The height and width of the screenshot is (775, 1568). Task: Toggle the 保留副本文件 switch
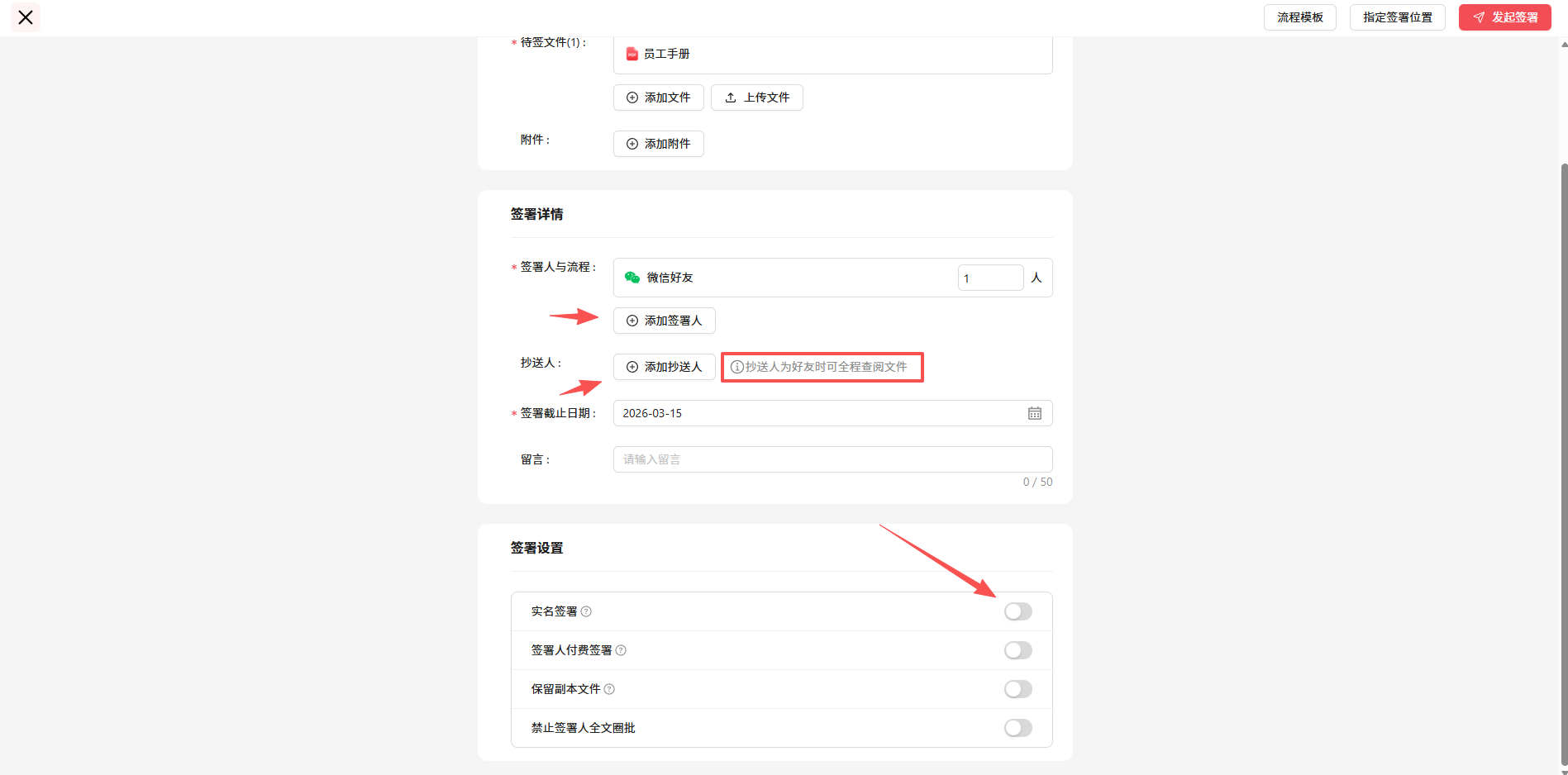(1018, 689)
